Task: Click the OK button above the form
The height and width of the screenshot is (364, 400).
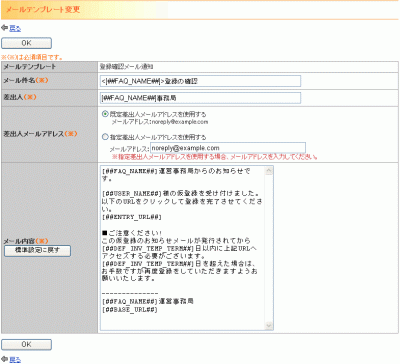Action: 26,43
